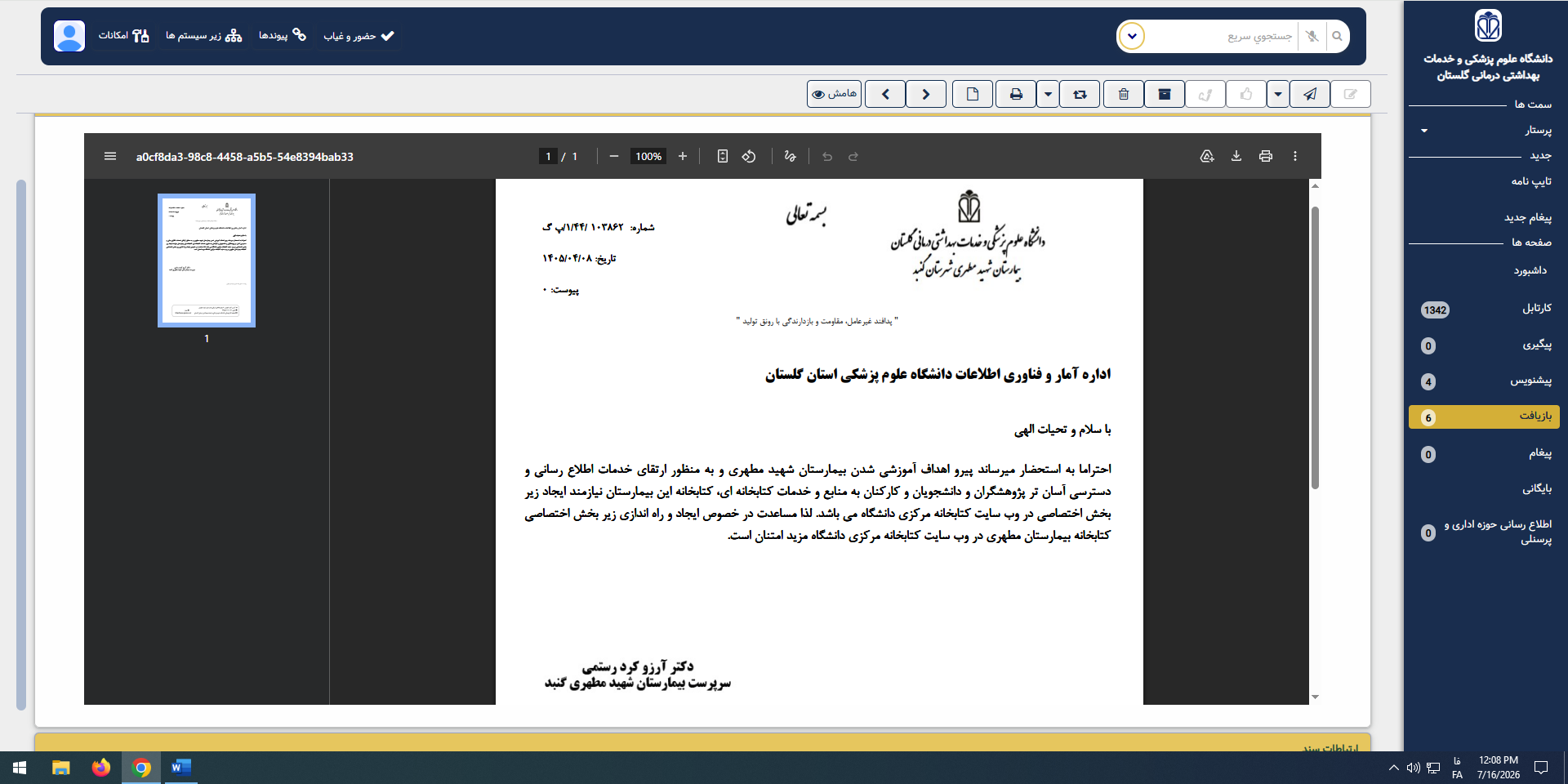
Task: Click the PDF redo arrow
Action: 853,156
